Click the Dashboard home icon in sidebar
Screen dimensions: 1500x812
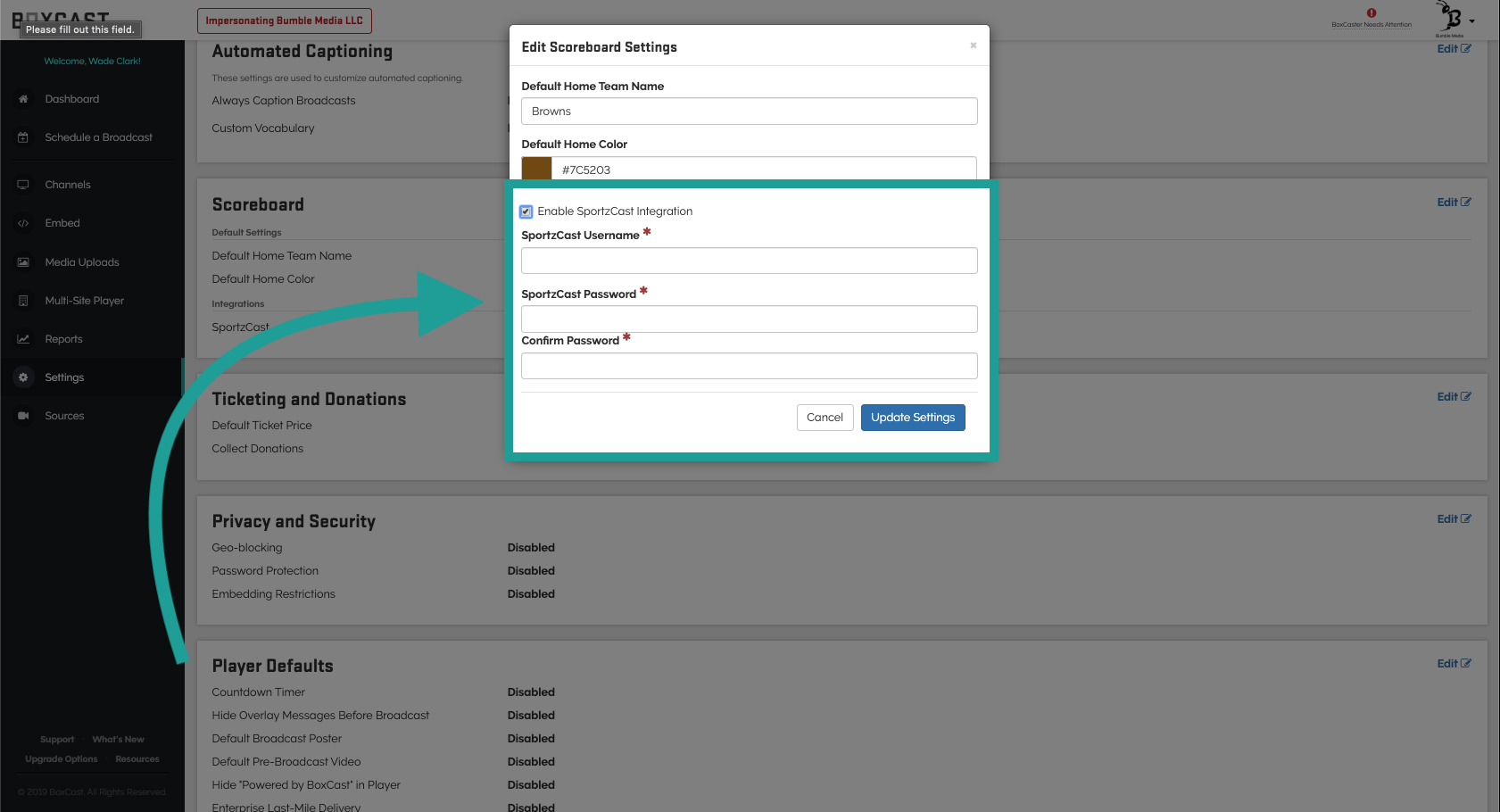click(23, 99)
